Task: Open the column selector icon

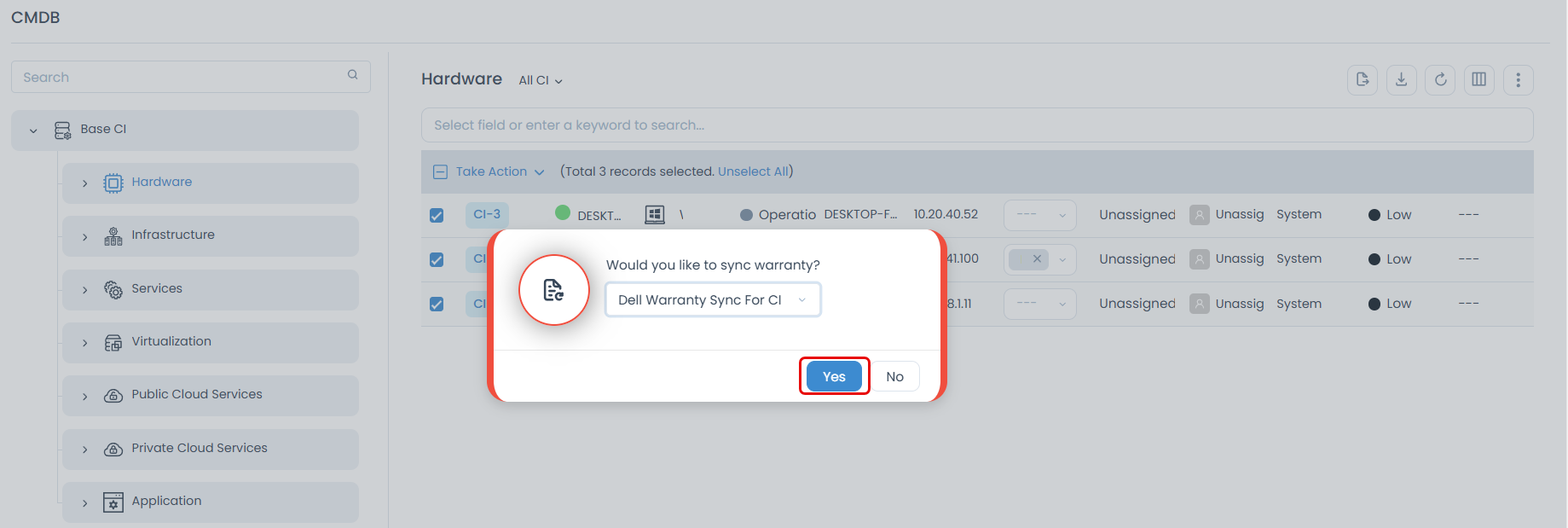Action: 1478,80
